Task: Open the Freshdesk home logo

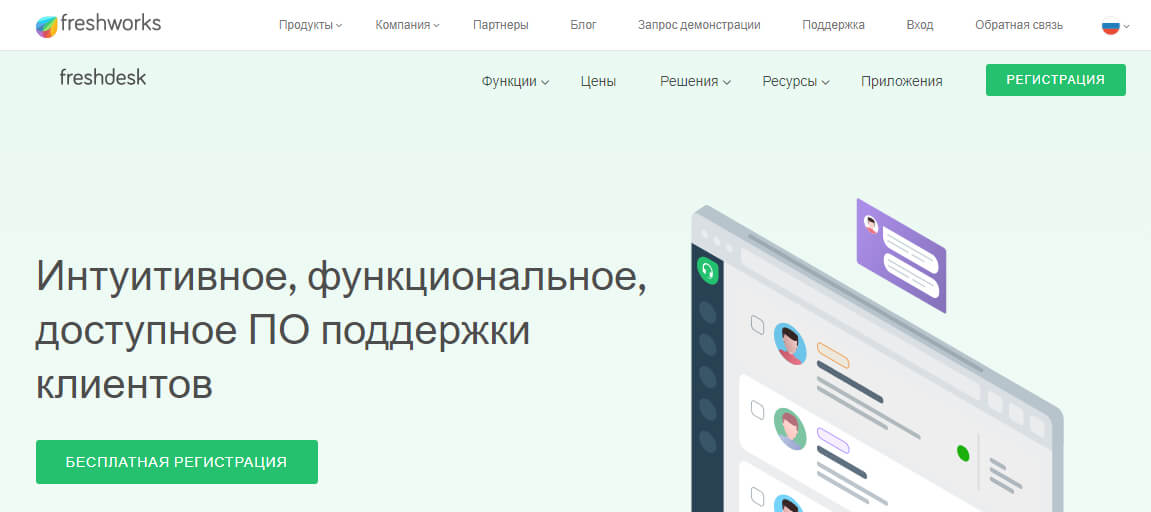Action: [103, 77]
